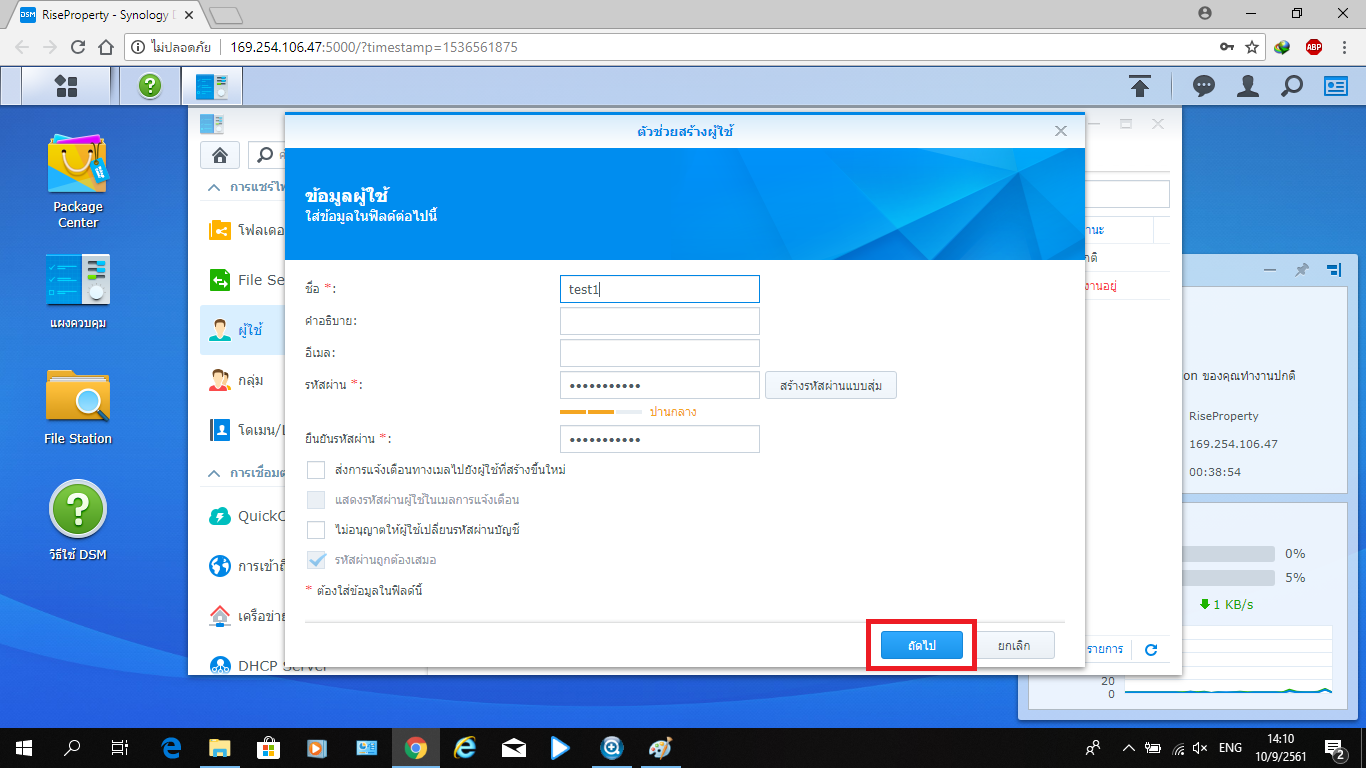Click the blue Next button
Screen dimensions: 1366x768
[x=921, y=646]
